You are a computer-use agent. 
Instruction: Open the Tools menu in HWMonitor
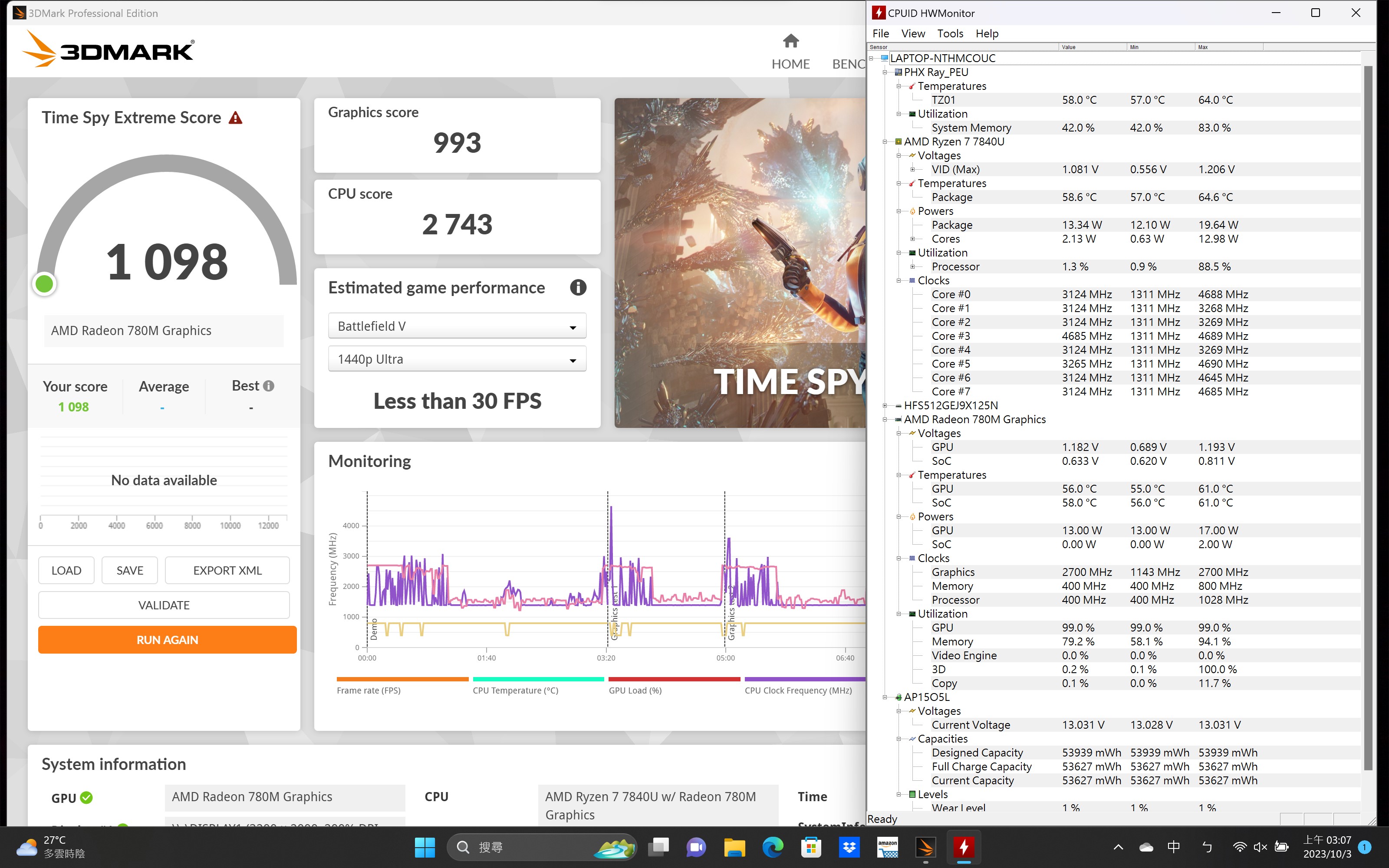pyautogui.click(x=951, y=33)
